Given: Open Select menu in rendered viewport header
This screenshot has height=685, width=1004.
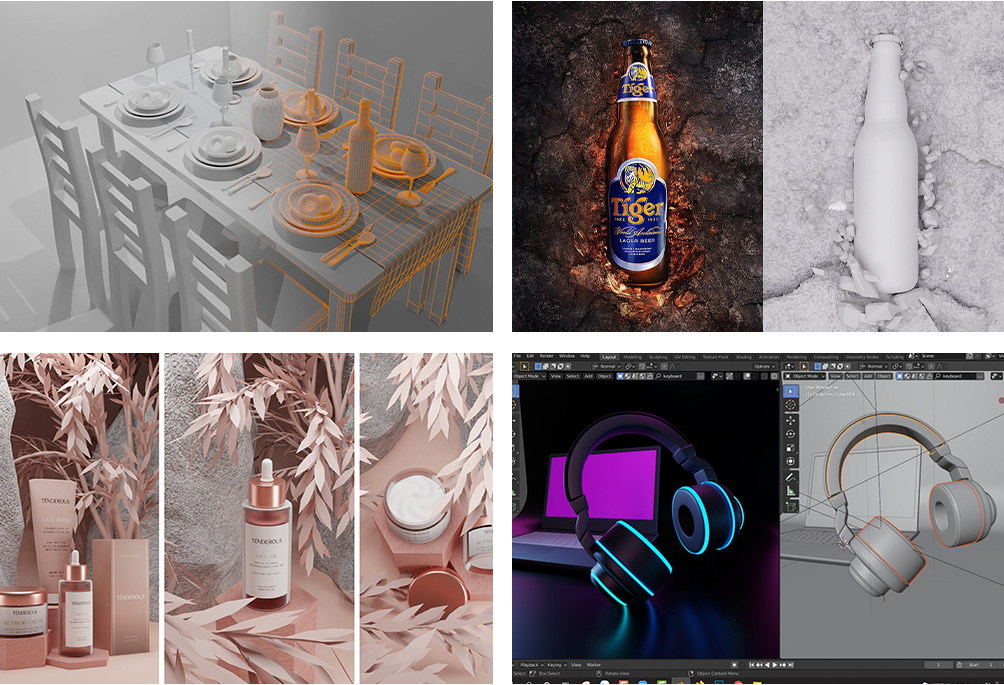Looking at the screenshot, I should [573, 376].
